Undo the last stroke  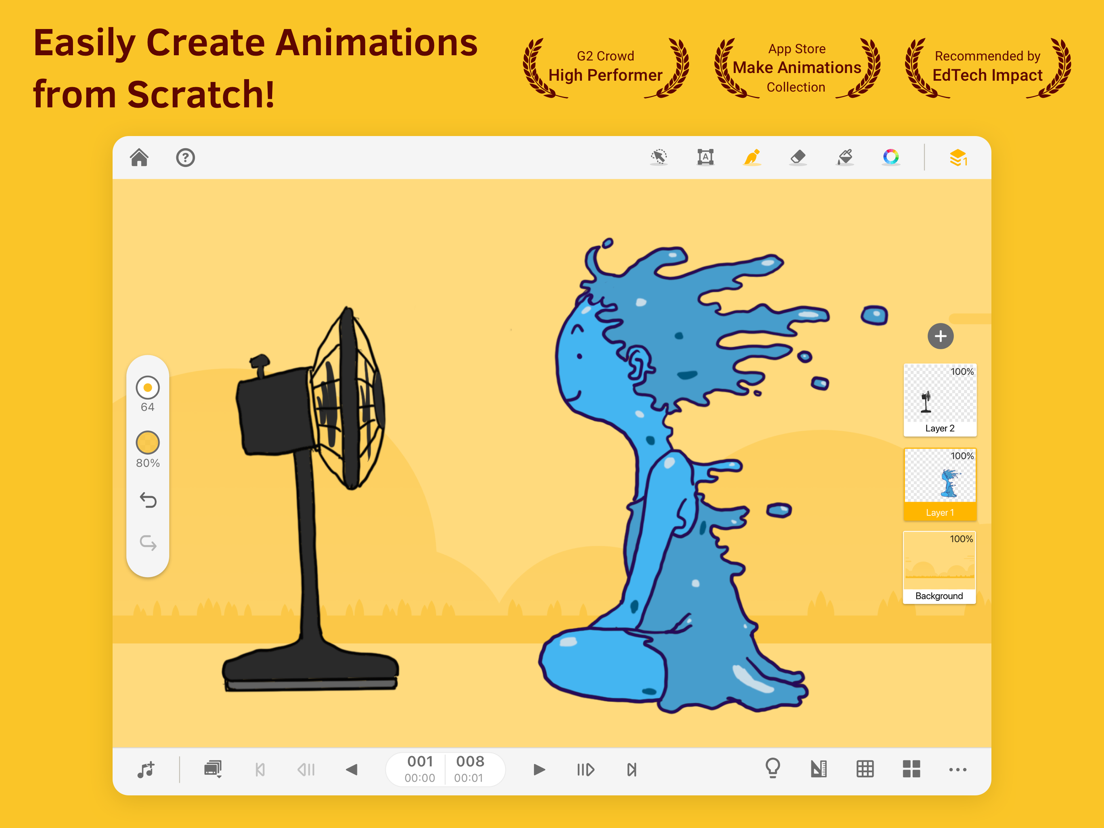point(148,500)
